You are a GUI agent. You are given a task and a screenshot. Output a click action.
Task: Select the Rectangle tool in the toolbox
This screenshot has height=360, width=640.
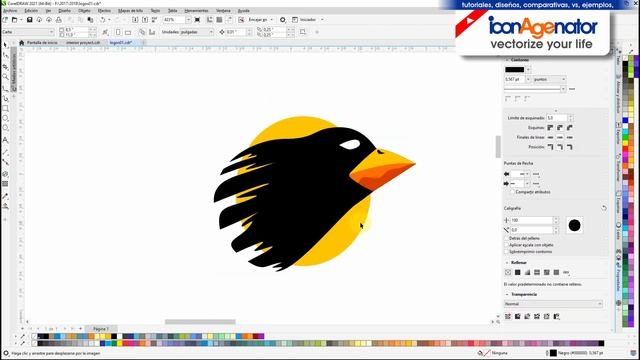click(x=5, y=108)
